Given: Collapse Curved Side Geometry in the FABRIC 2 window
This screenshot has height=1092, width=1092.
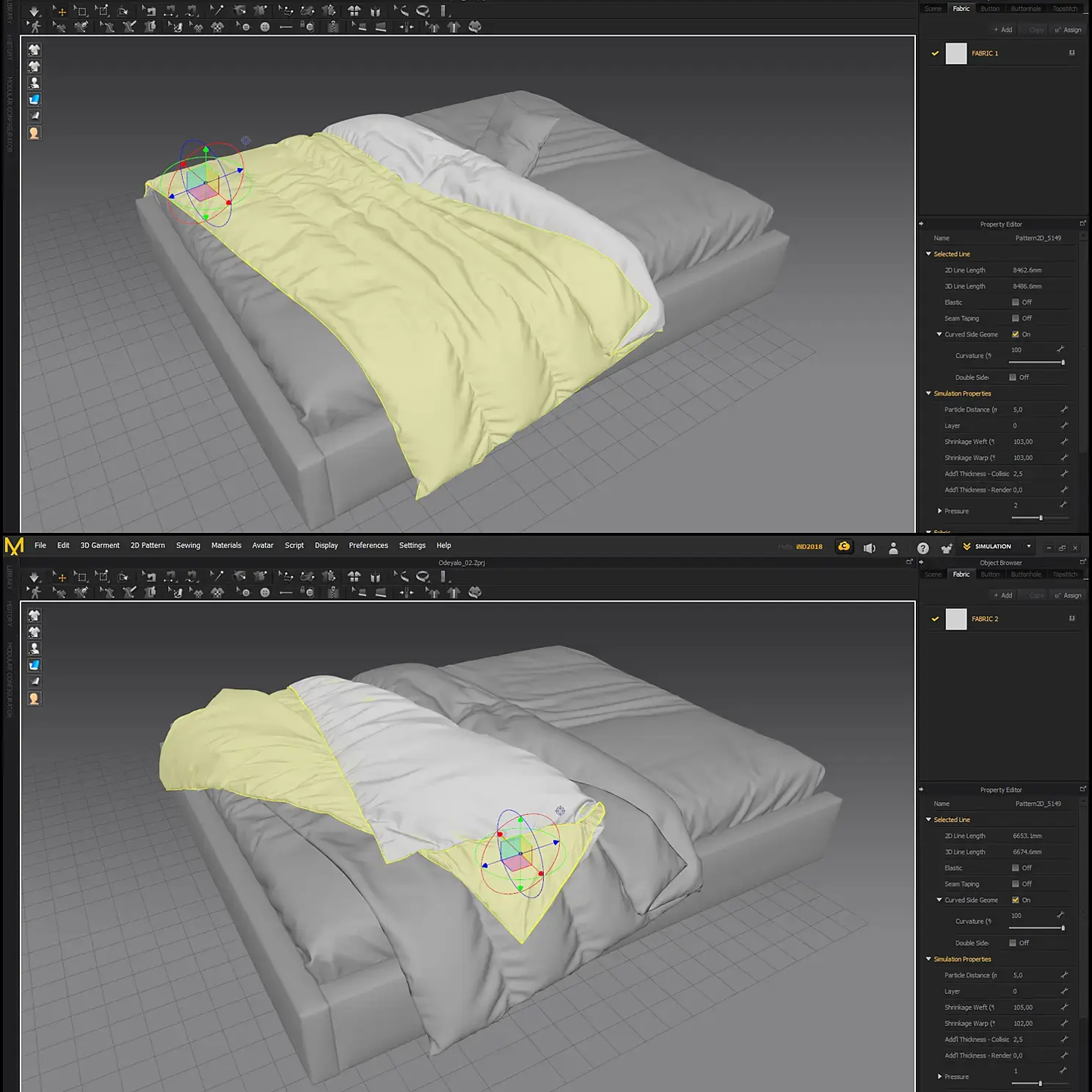Looking at the screenshot, I should point(939,900).
